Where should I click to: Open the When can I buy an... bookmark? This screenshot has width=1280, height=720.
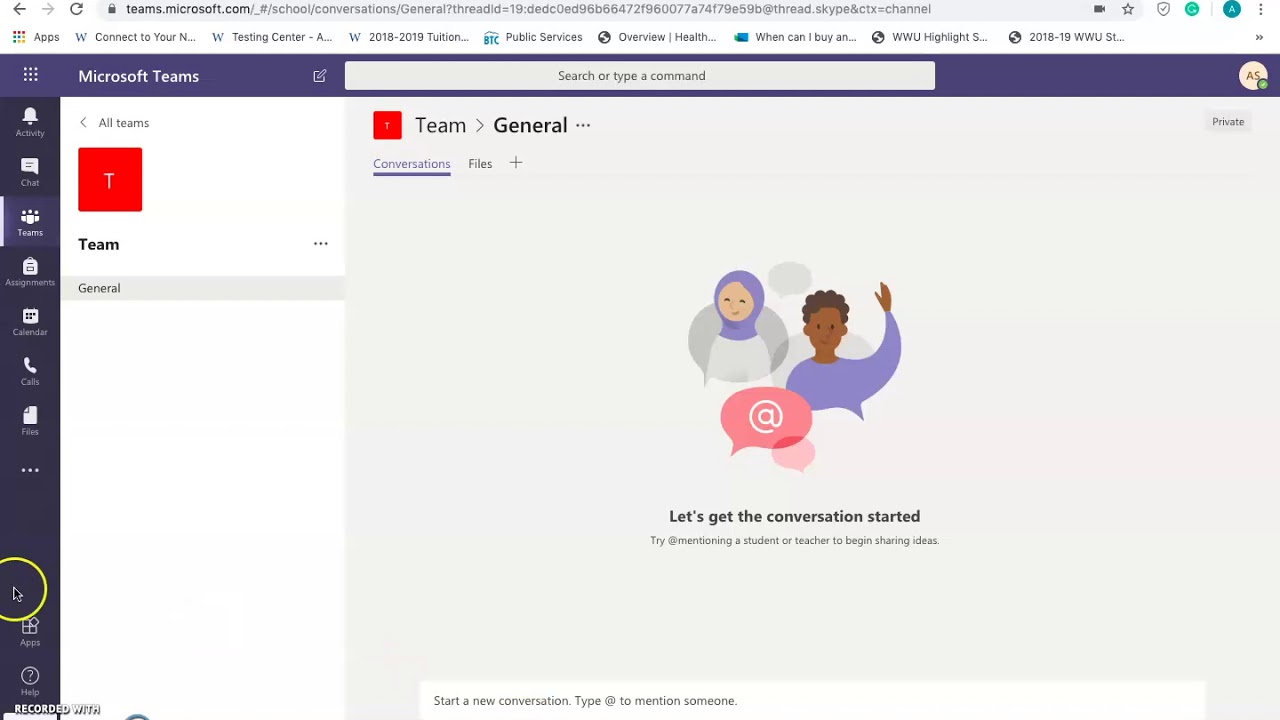tap(795, 37)
